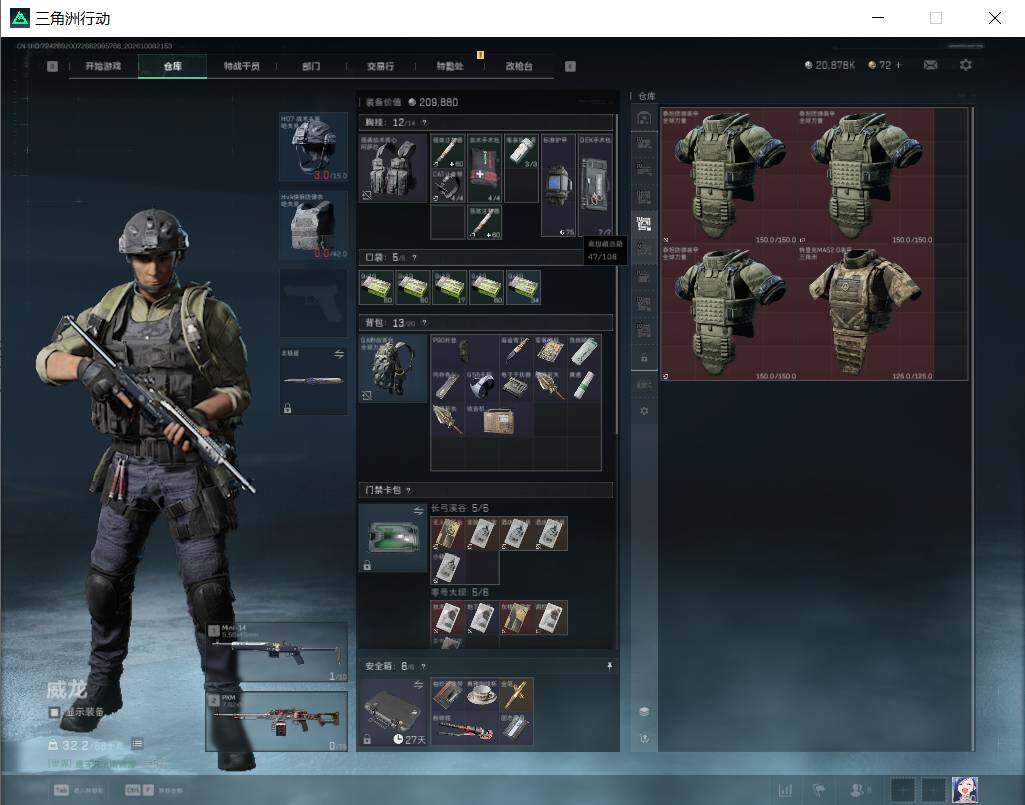Viewport: 1025px width, 805px height.
Task: Click the help icon beside 门禁卡包
Action: pyautogui.click(x=409, y=490)
